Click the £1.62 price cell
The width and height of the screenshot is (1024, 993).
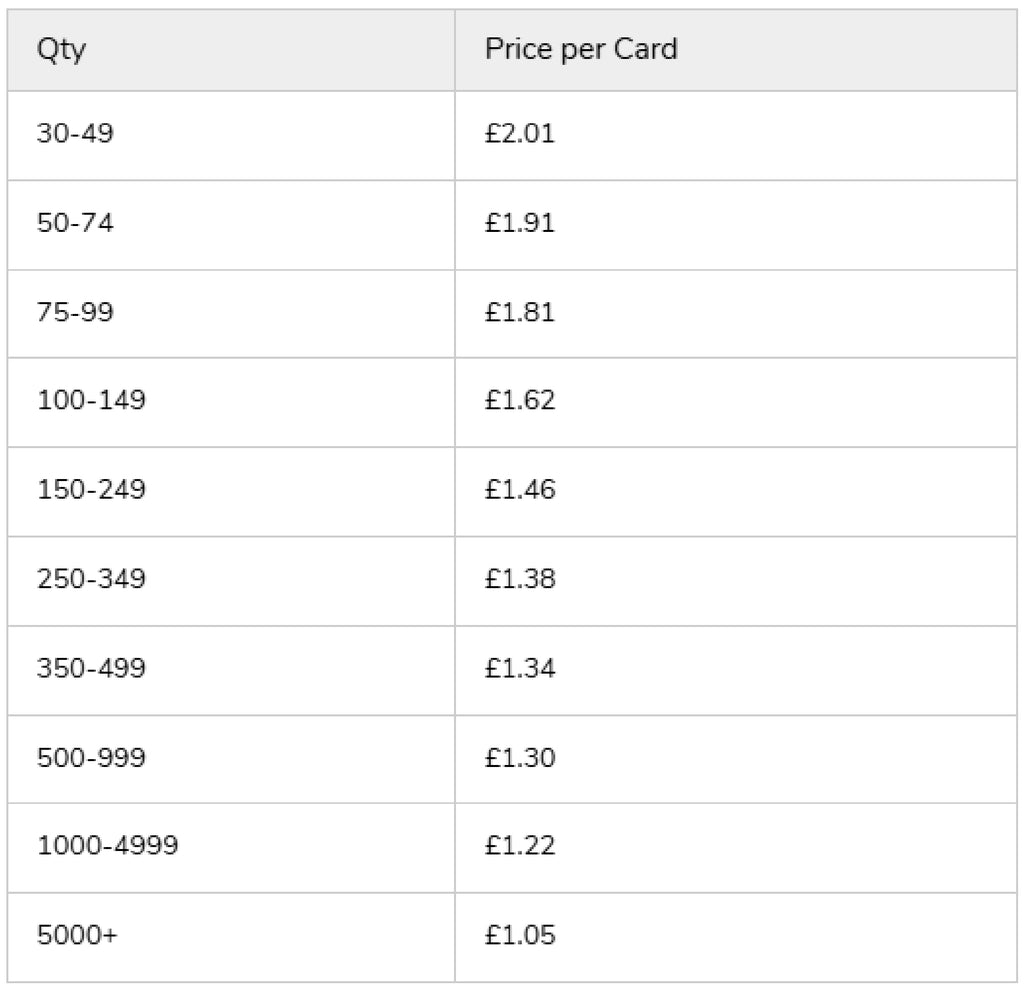pos(735,403)
